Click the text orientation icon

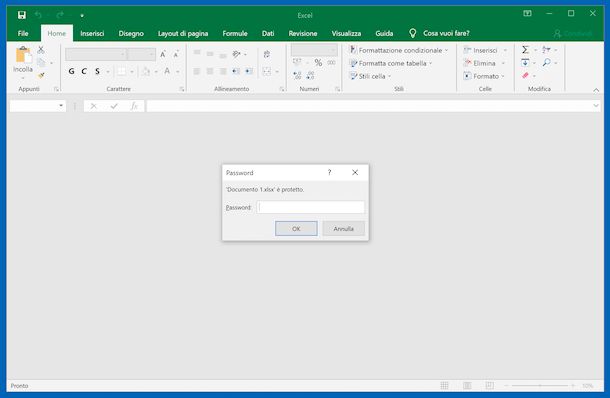(x=236, y=54)
